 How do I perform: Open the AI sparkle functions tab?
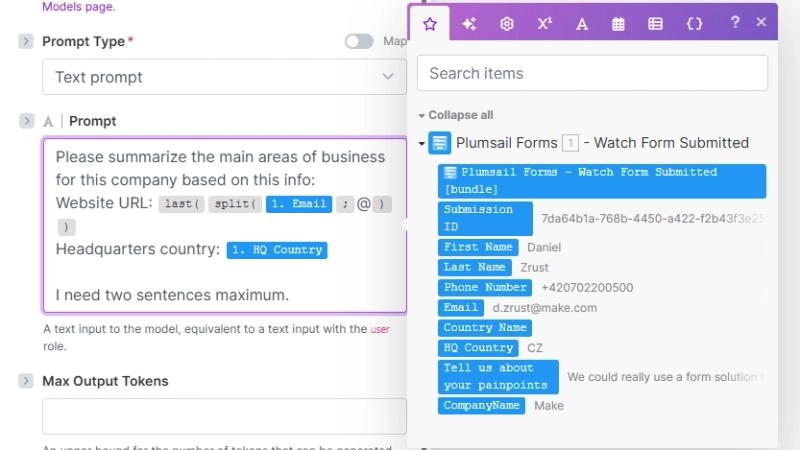(468, 23)
